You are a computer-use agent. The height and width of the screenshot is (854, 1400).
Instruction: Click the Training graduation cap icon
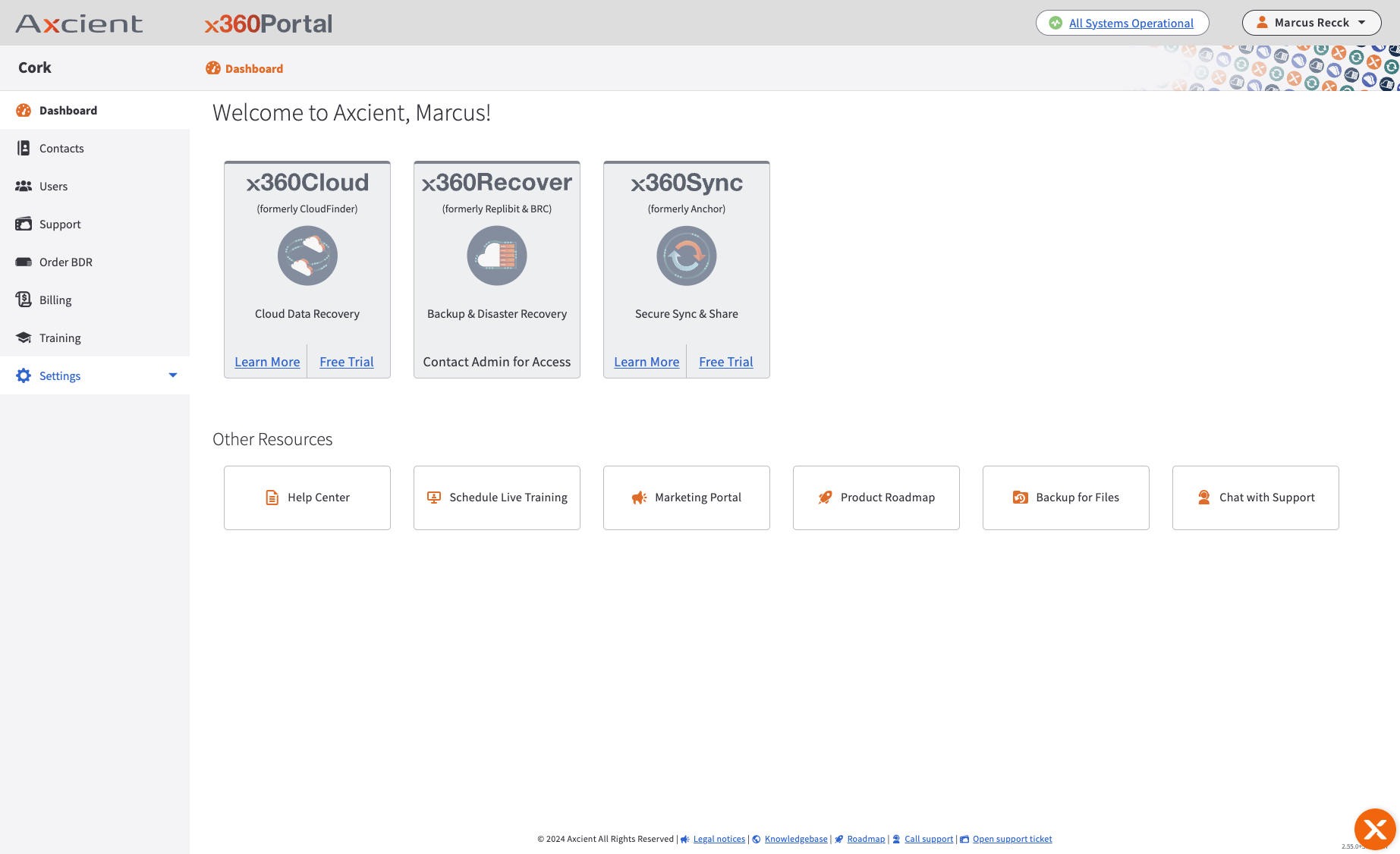click(24, 338)
